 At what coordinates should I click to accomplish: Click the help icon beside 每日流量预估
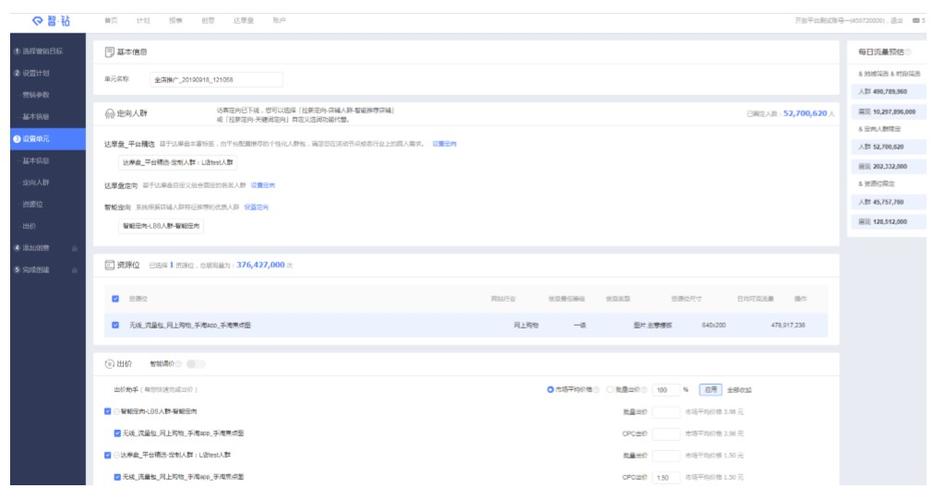(908, 52)
